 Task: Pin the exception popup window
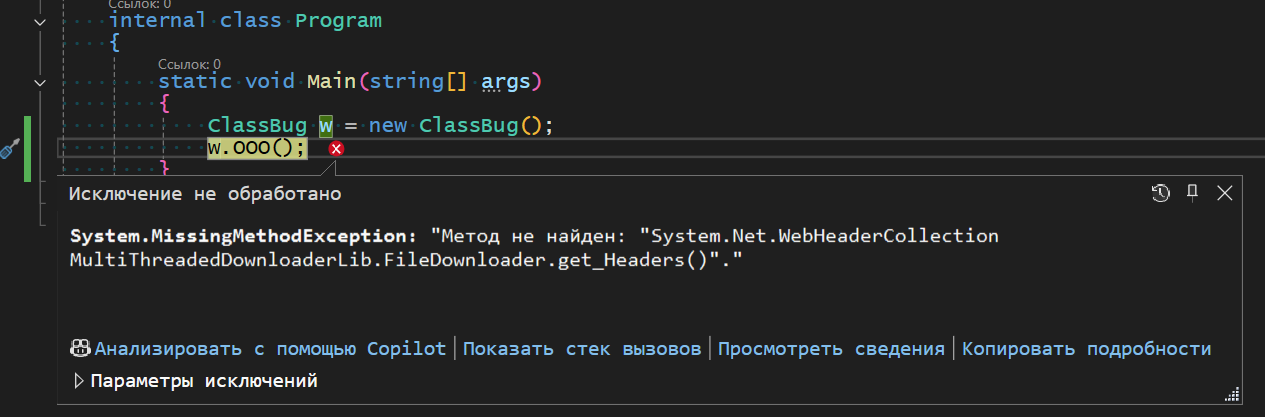click(1192, 193)
